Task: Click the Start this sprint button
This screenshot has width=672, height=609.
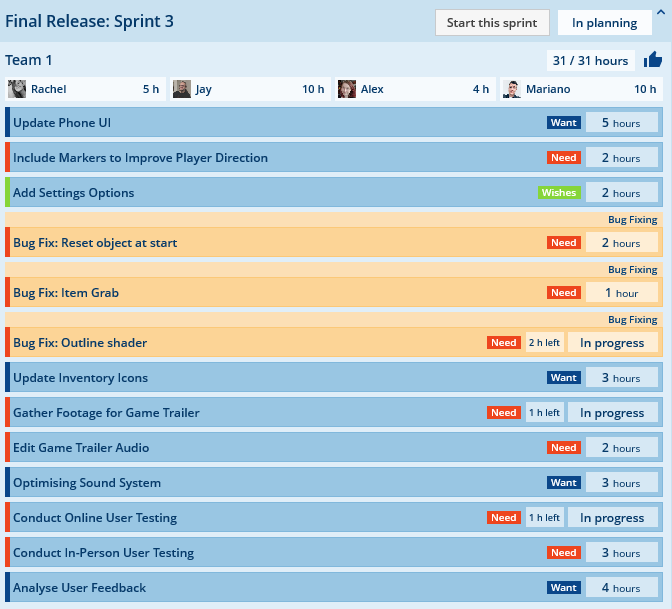Action: coord(492,22)
